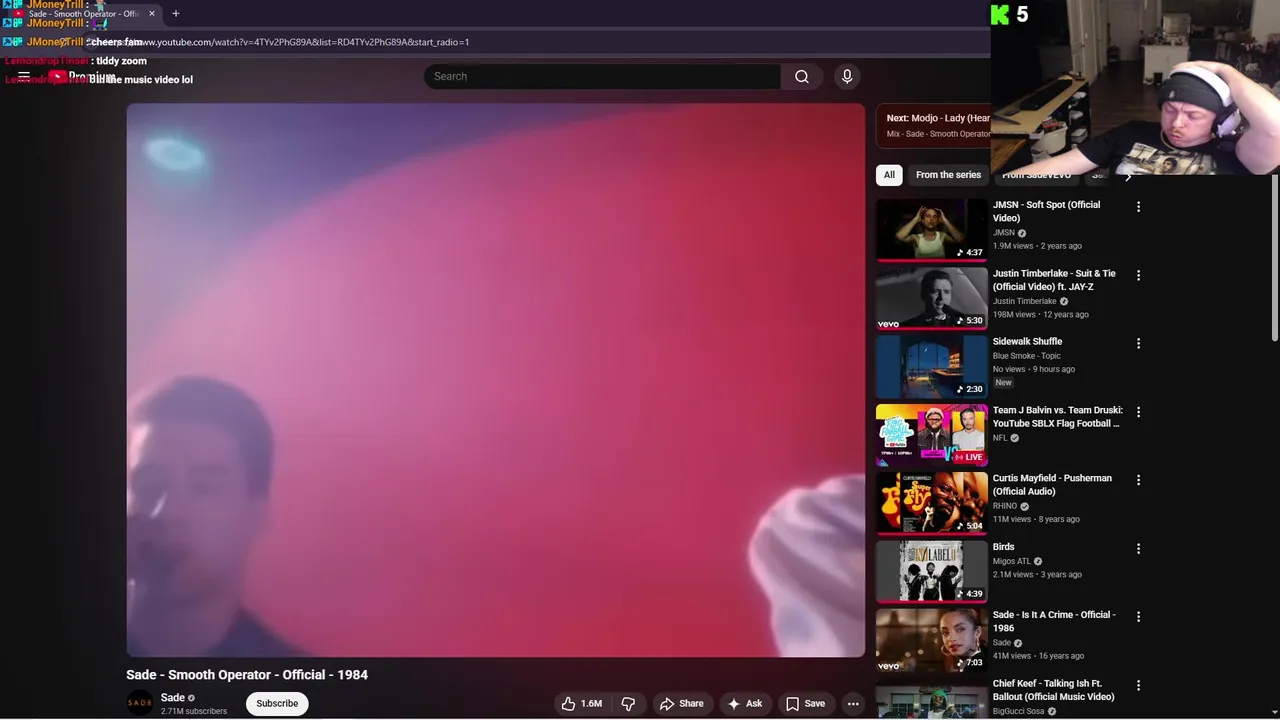Click into the Search field
Viewport: 1280px width, 720px height.
point(603,77)
